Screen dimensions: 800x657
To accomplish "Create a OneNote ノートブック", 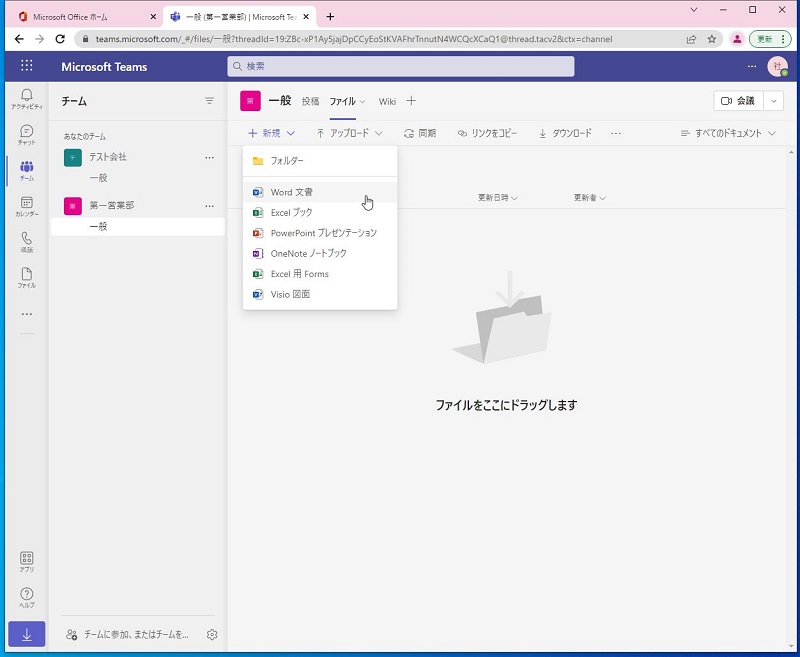I will tap(320, 254).
